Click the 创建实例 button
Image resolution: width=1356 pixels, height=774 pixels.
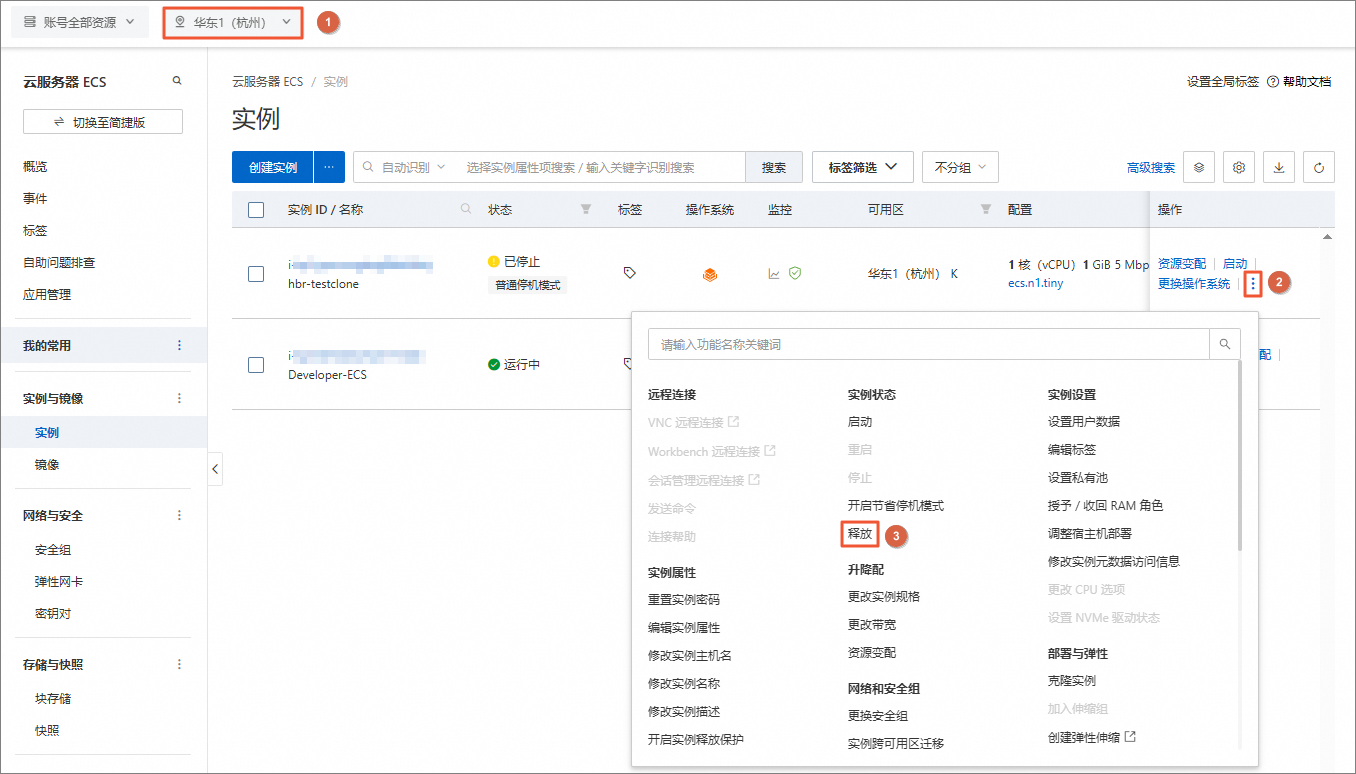(273, 168)
